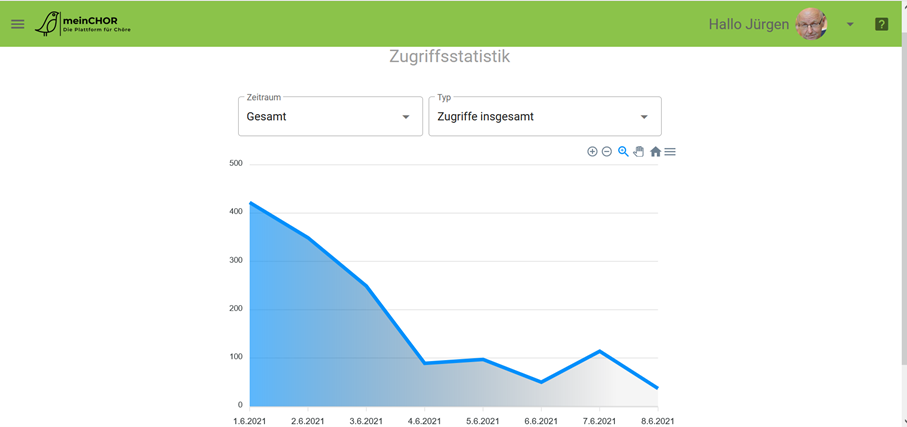Image resolution: width=907 pixels, height=427 pixels.
Task: Click Jürgen's profile avatar picture
Action: tap(811, 24)
